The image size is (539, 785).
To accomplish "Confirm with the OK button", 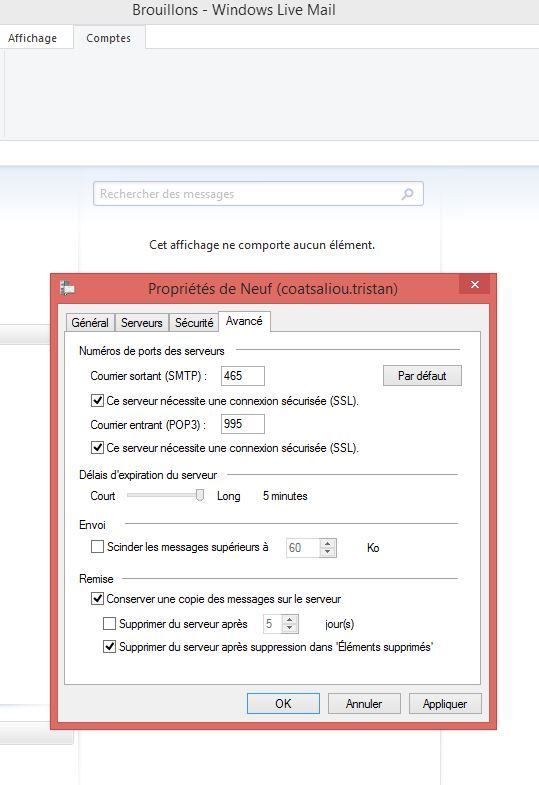I will coord(283,703).
